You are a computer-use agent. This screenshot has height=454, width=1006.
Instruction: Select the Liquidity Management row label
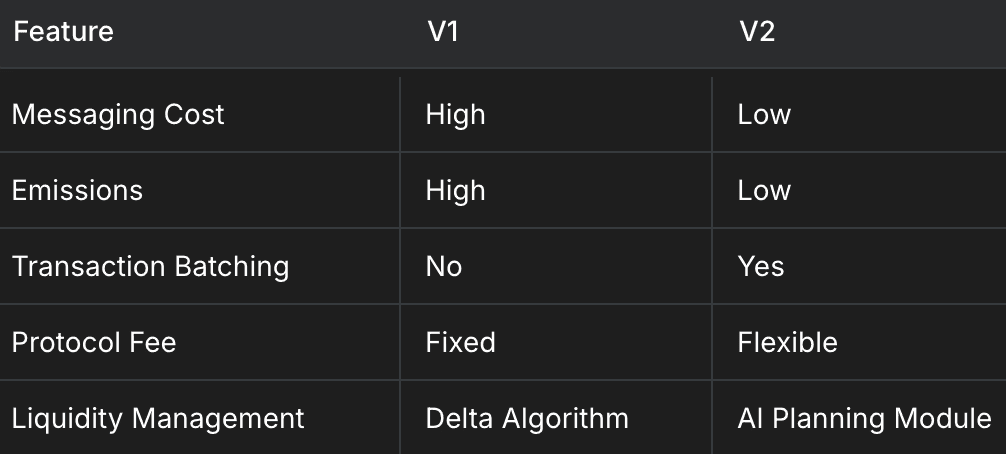point(158,419)
